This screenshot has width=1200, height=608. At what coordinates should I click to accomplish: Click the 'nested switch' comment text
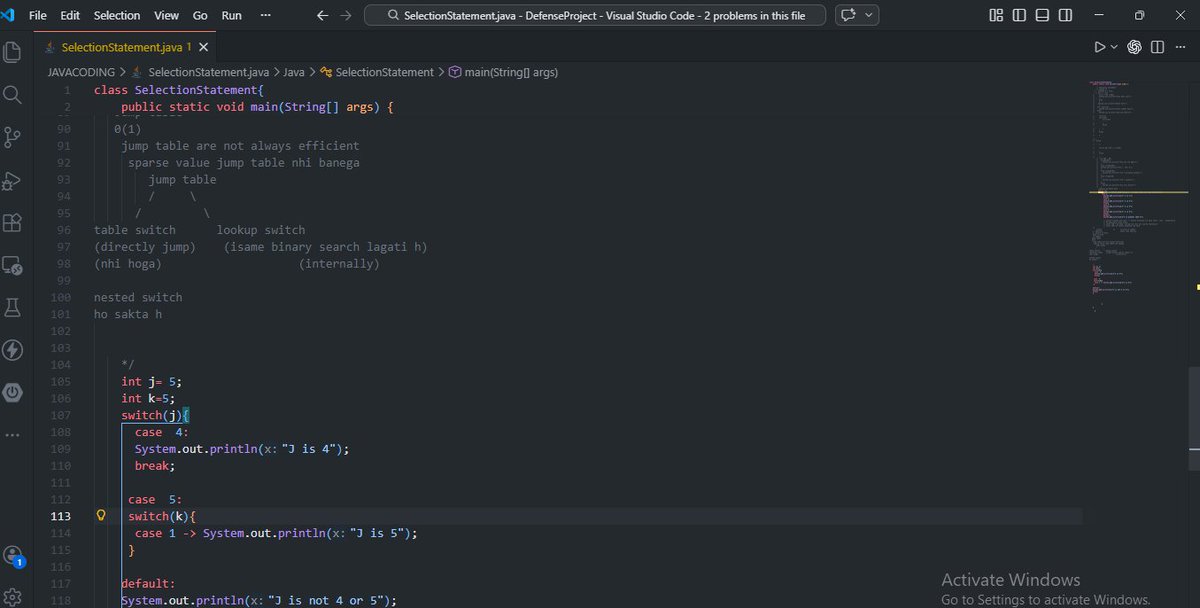(138, 297)
